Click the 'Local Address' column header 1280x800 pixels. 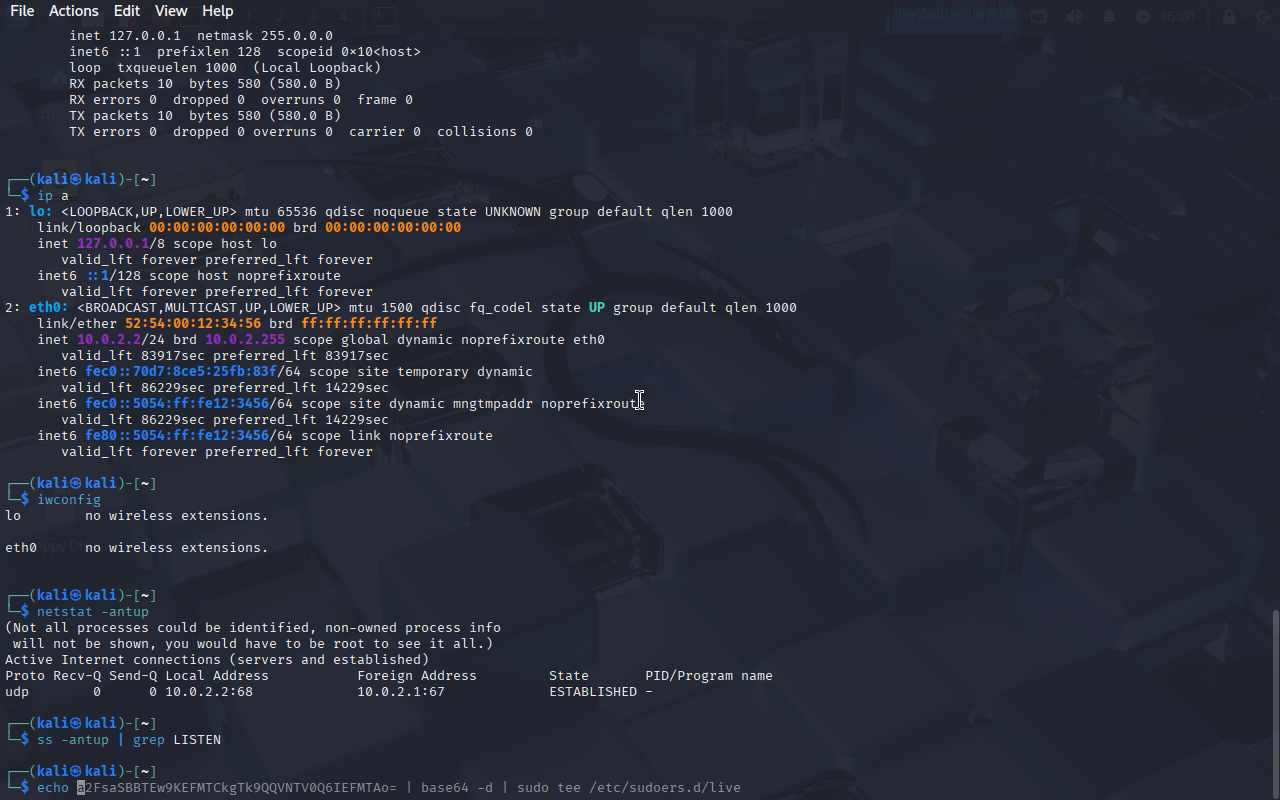click(217, 675)
